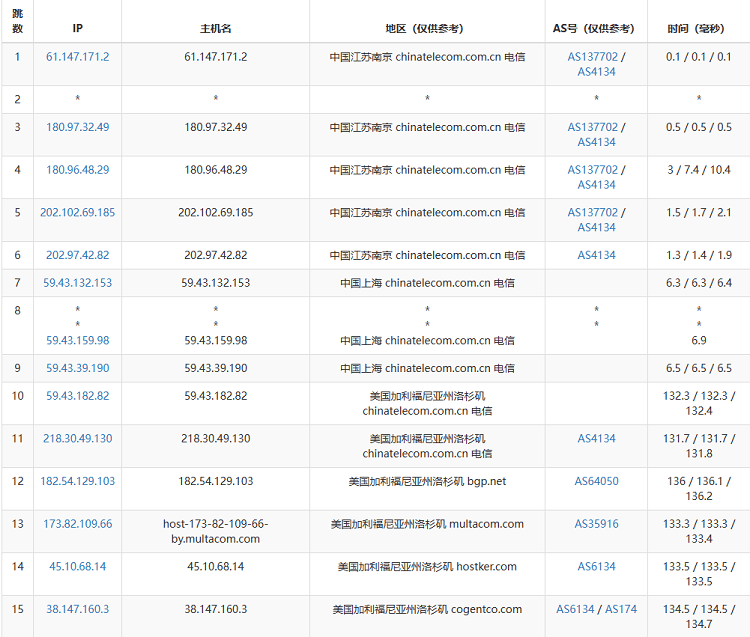Click the AS号 (仅供参考) column header
This screenshot has height=637, width=750.
click(x=594, y=29)
